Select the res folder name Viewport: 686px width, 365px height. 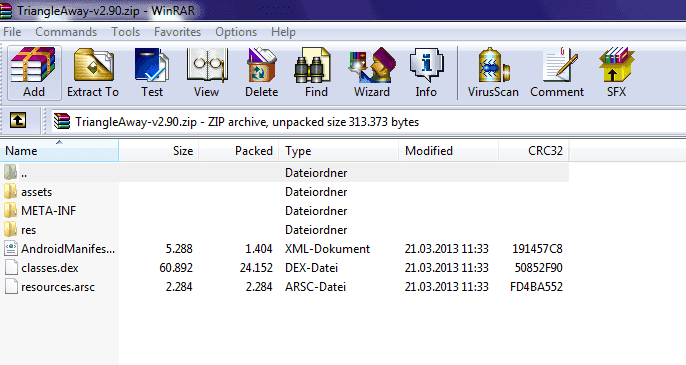(28, 230)
